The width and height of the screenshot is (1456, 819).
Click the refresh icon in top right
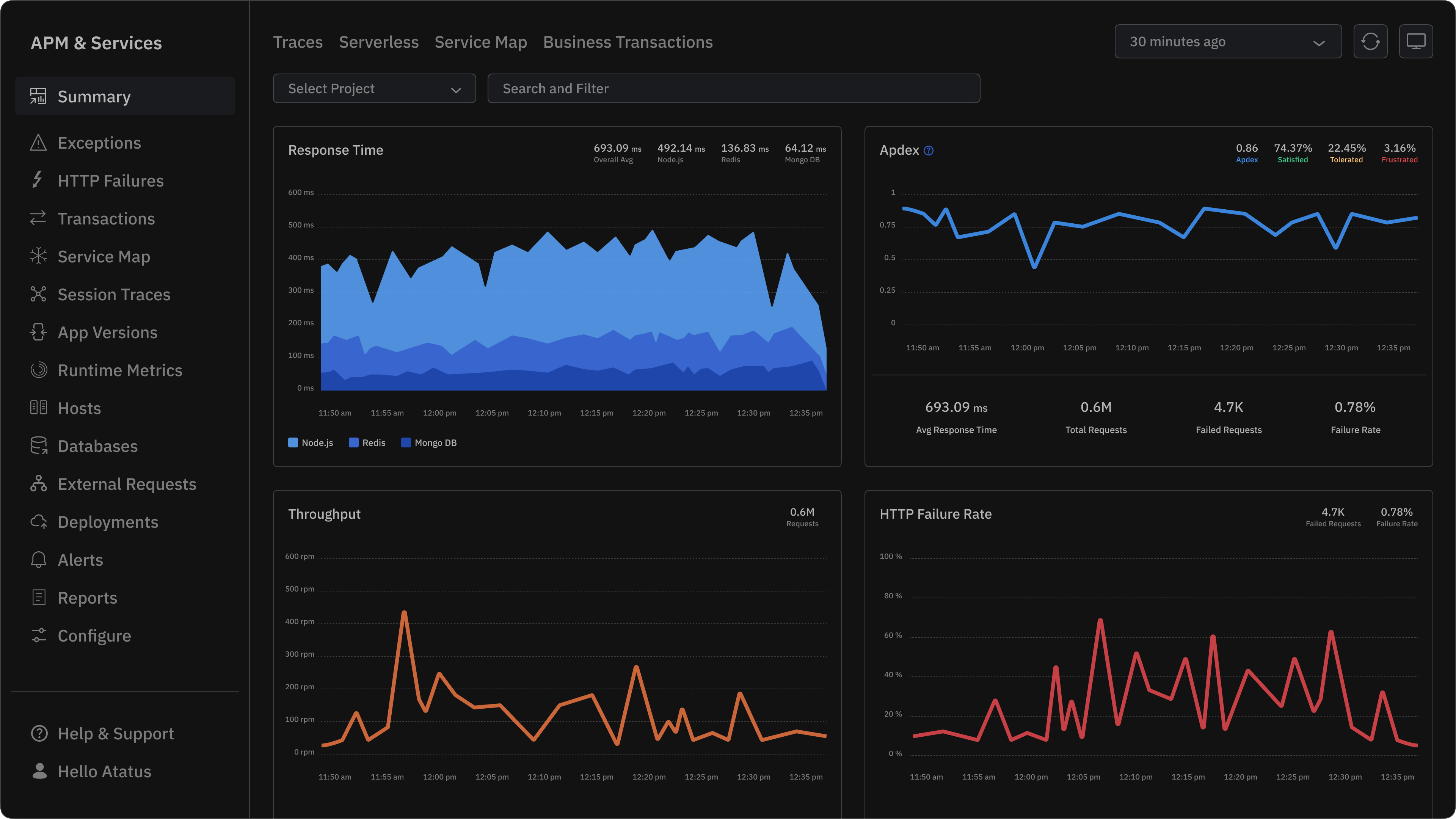click(x=1370, y=41)
